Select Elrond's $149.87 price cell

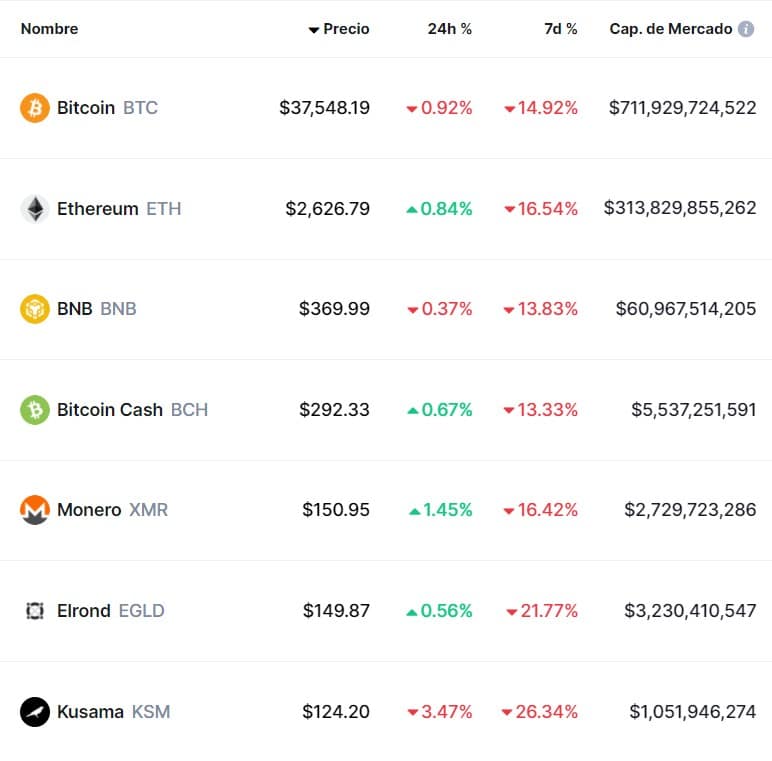336,611
